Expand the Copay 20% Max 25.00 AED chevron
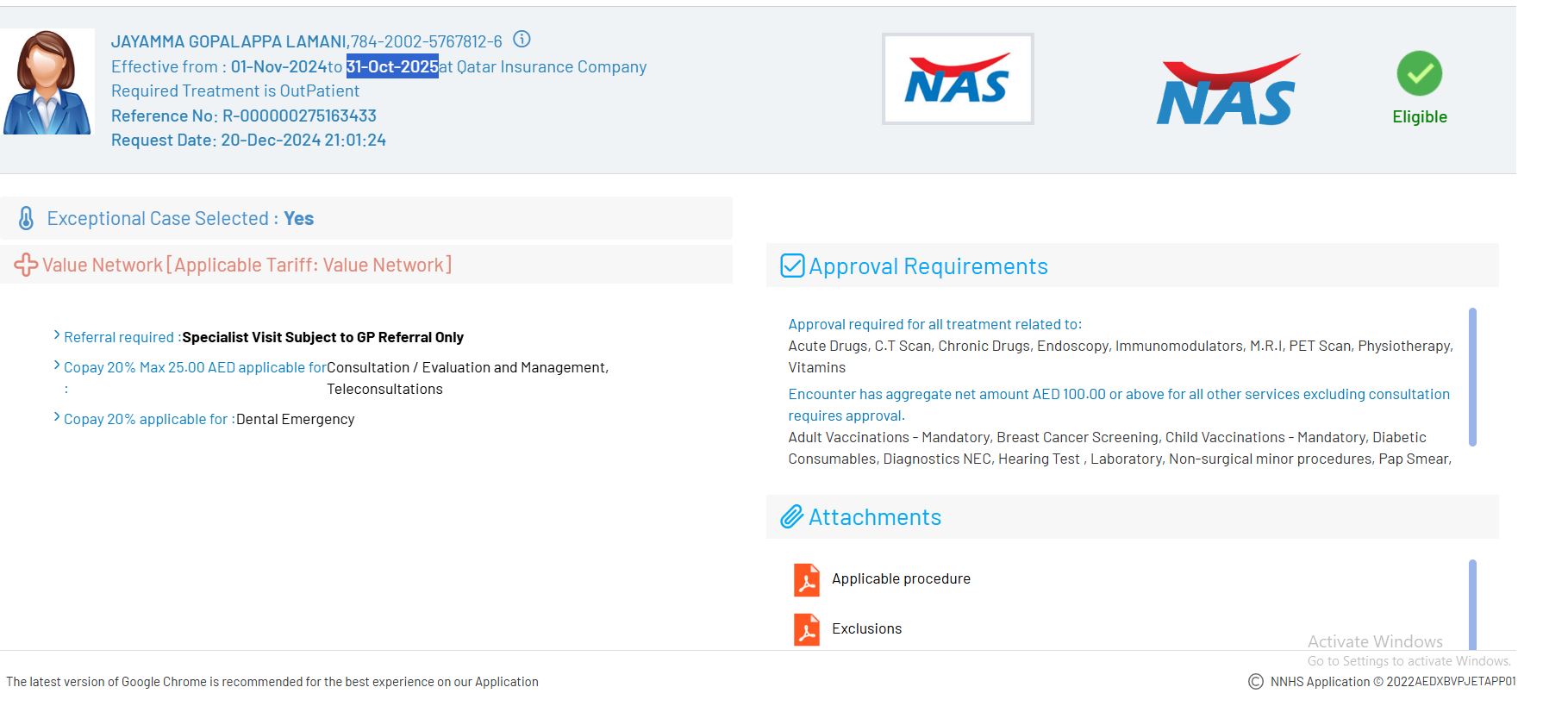The height and width of the screenshot is (706, 1568). pyautogui.click(x=57, y=365)
